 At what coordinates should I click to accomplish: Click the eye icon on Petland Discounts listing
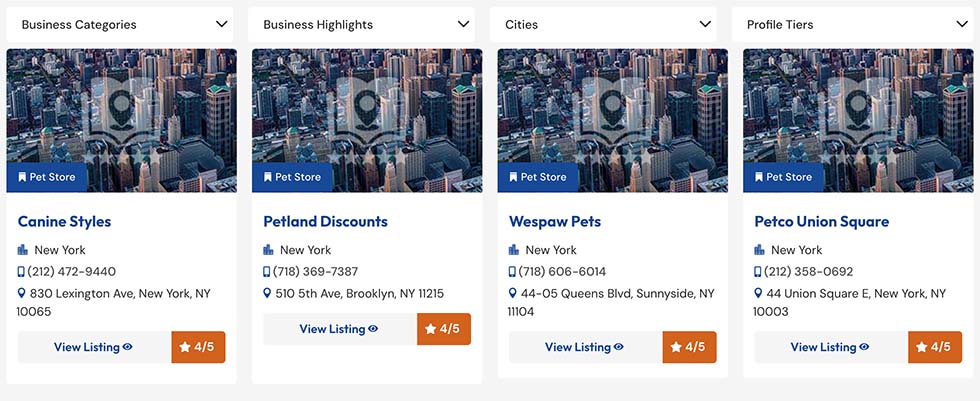click(x=373, y=329)
